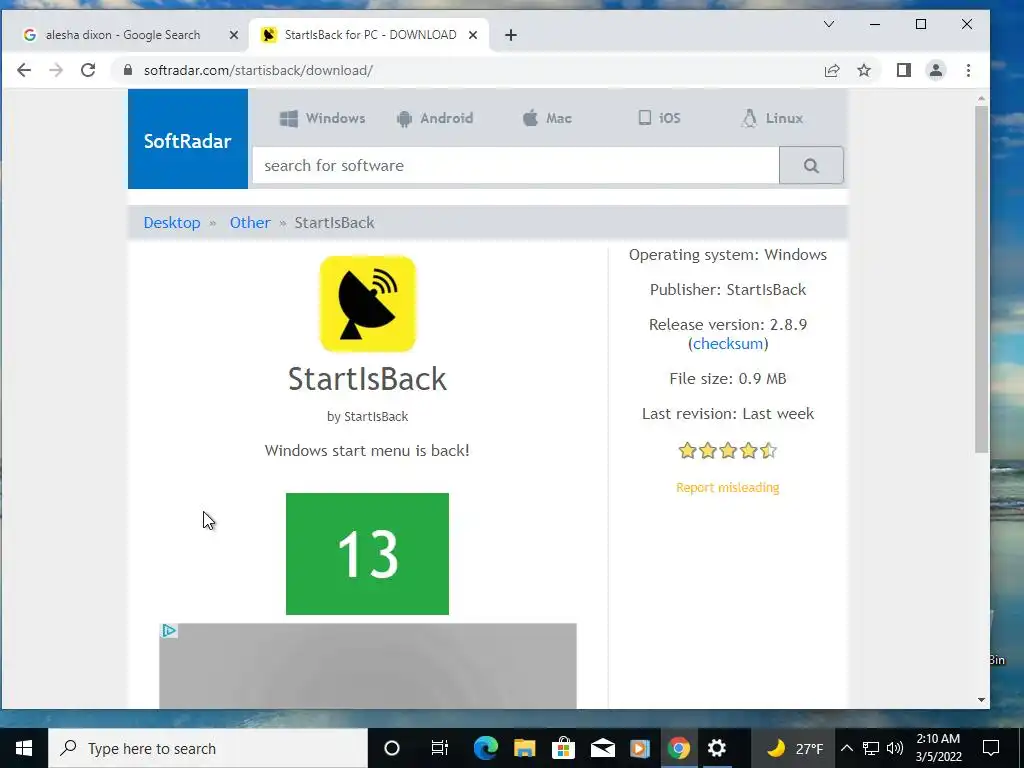The width and height of the screenshot is (1024, 768).
Task: Open the clock and date flyout
Action: [x=938, y=748]
